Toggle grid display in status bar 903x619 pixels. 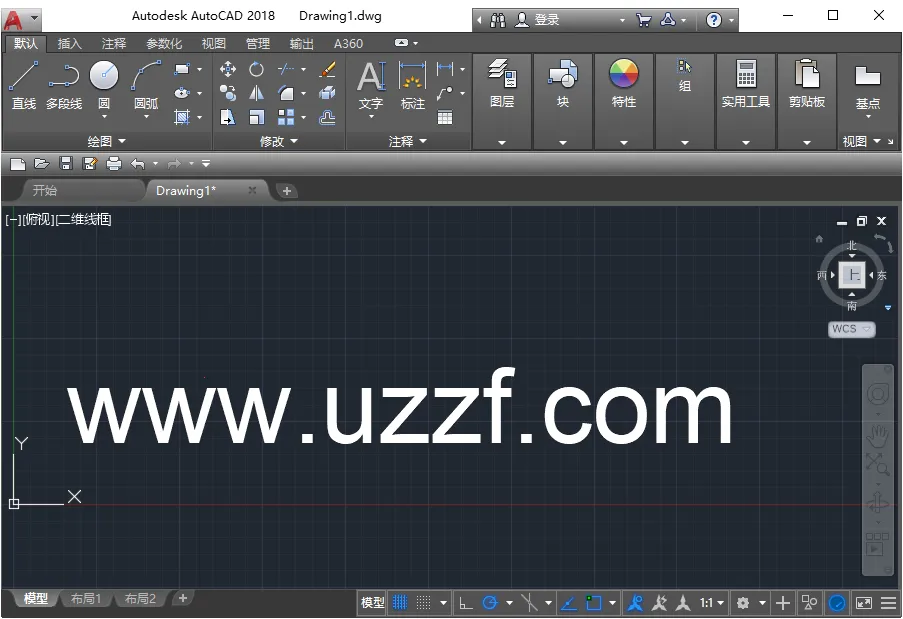400,603
